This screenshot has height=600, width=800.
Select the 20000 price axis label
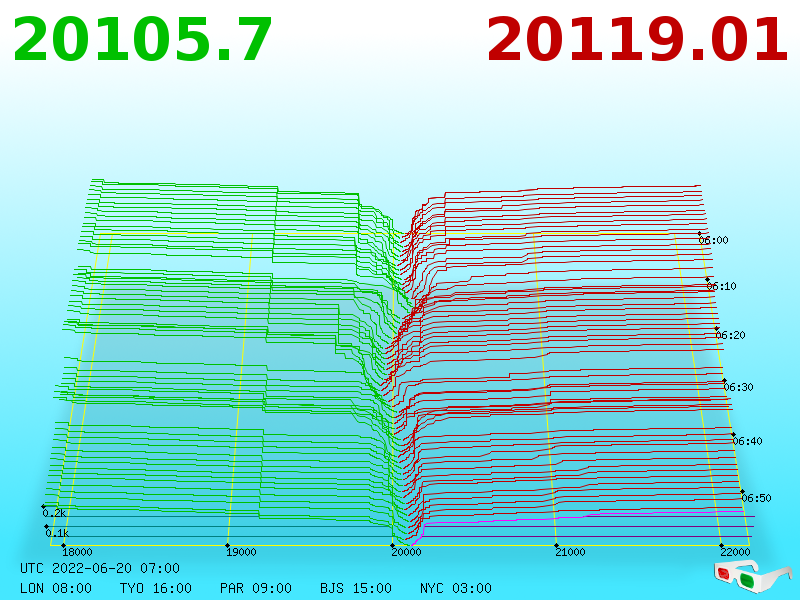pyautogui.click(x=406, y=552)
